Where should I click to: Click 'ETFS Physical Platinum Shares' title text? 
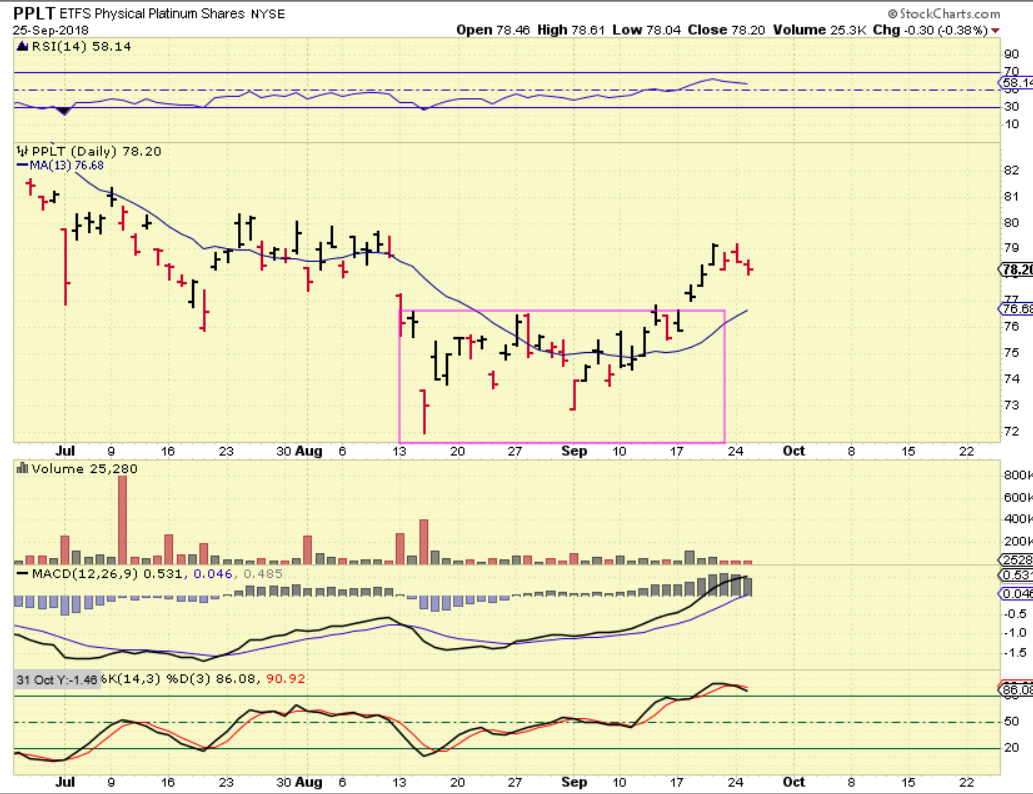coord(152,13)
